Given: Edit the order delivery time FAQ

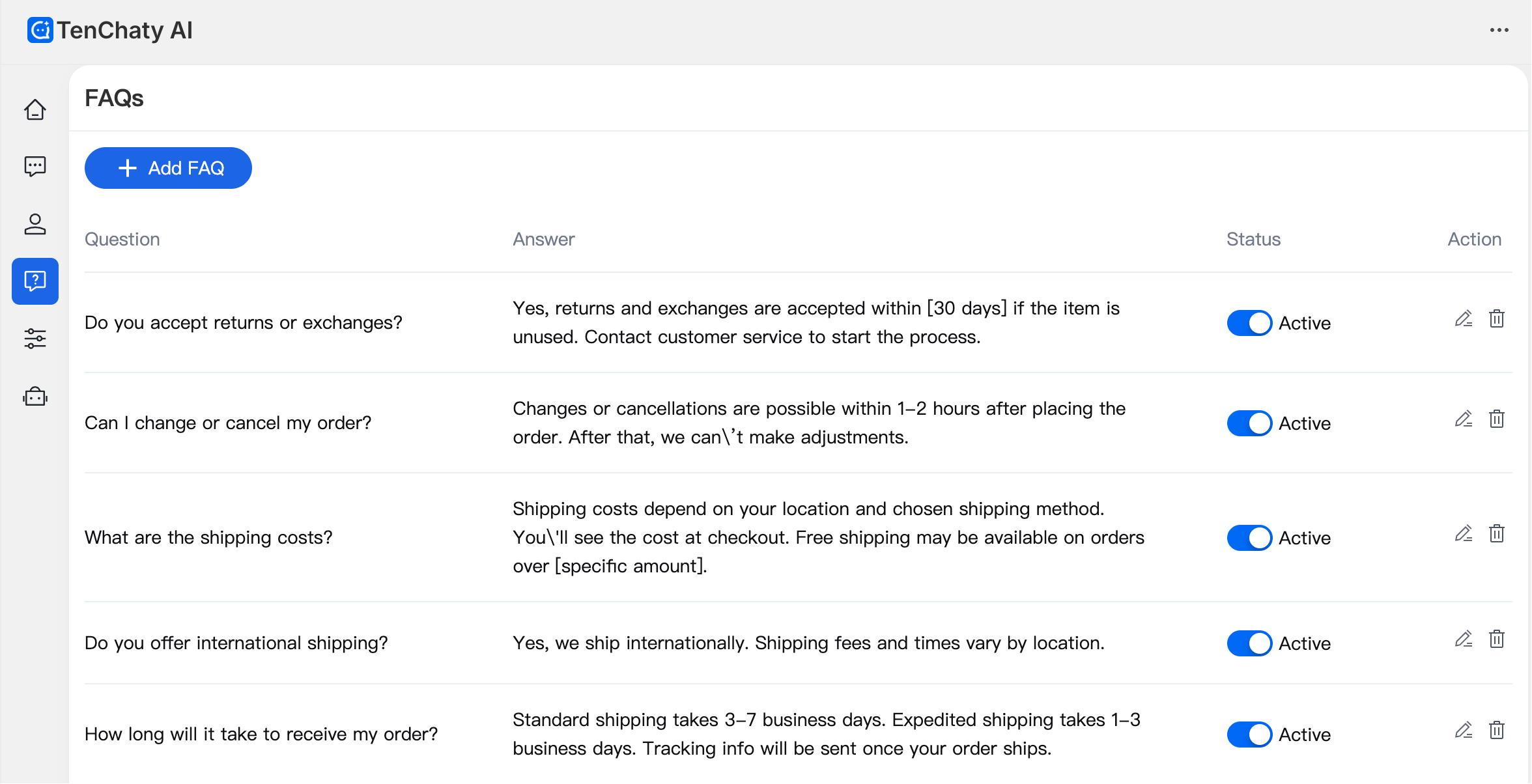Looking at the screenshot, I should (x=1464, y=731).
